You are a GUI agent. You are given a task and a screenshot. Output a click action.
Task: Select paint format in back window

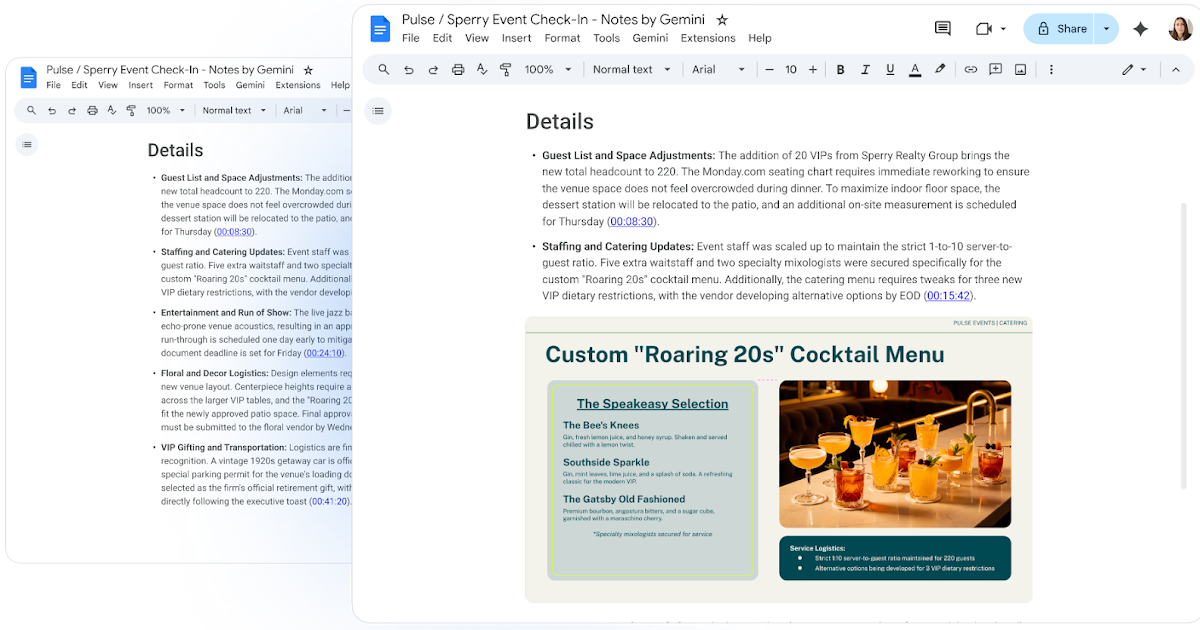131,111
